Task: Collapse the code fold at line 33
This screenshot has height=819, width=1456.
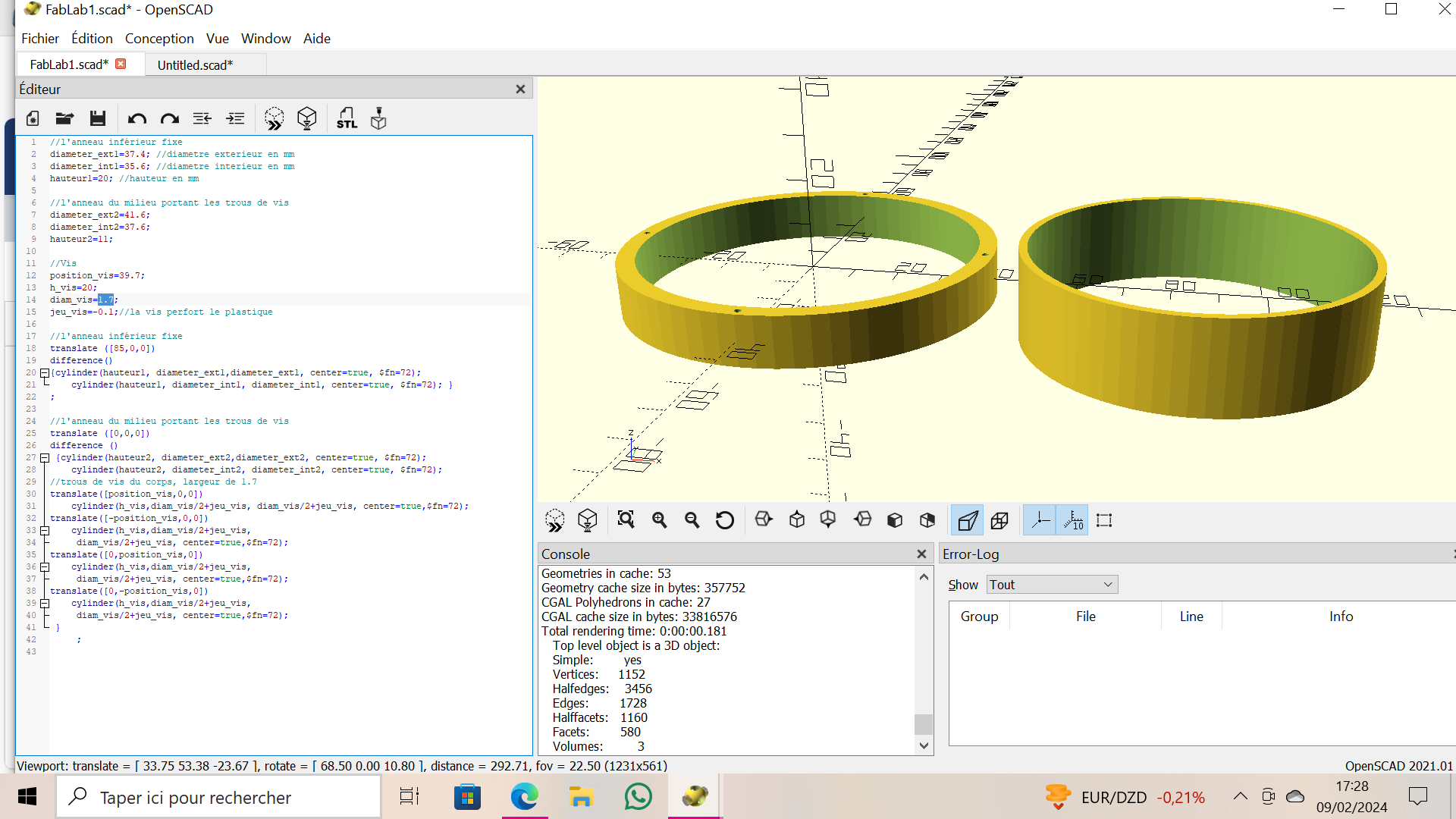Action: (45, 531)
